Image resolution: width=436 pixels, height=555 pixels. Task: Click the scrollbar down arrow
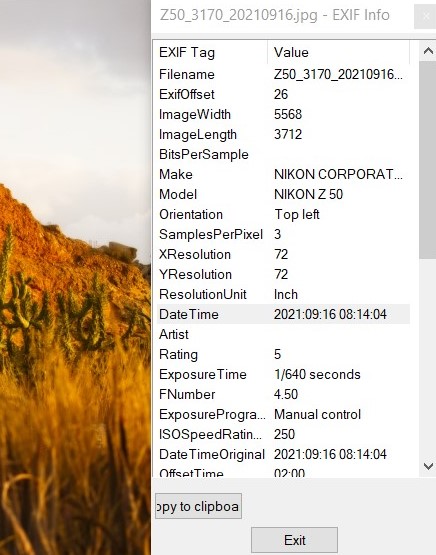click(428, 466)
